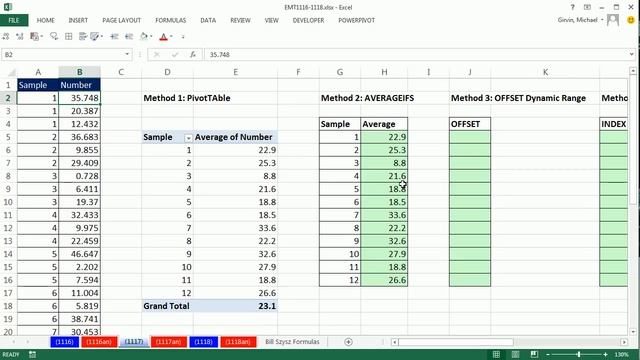Screen dimensions: 640x360
Task: Open the paste-special icon dropdown arrow
Action: [x=42, y=37]
